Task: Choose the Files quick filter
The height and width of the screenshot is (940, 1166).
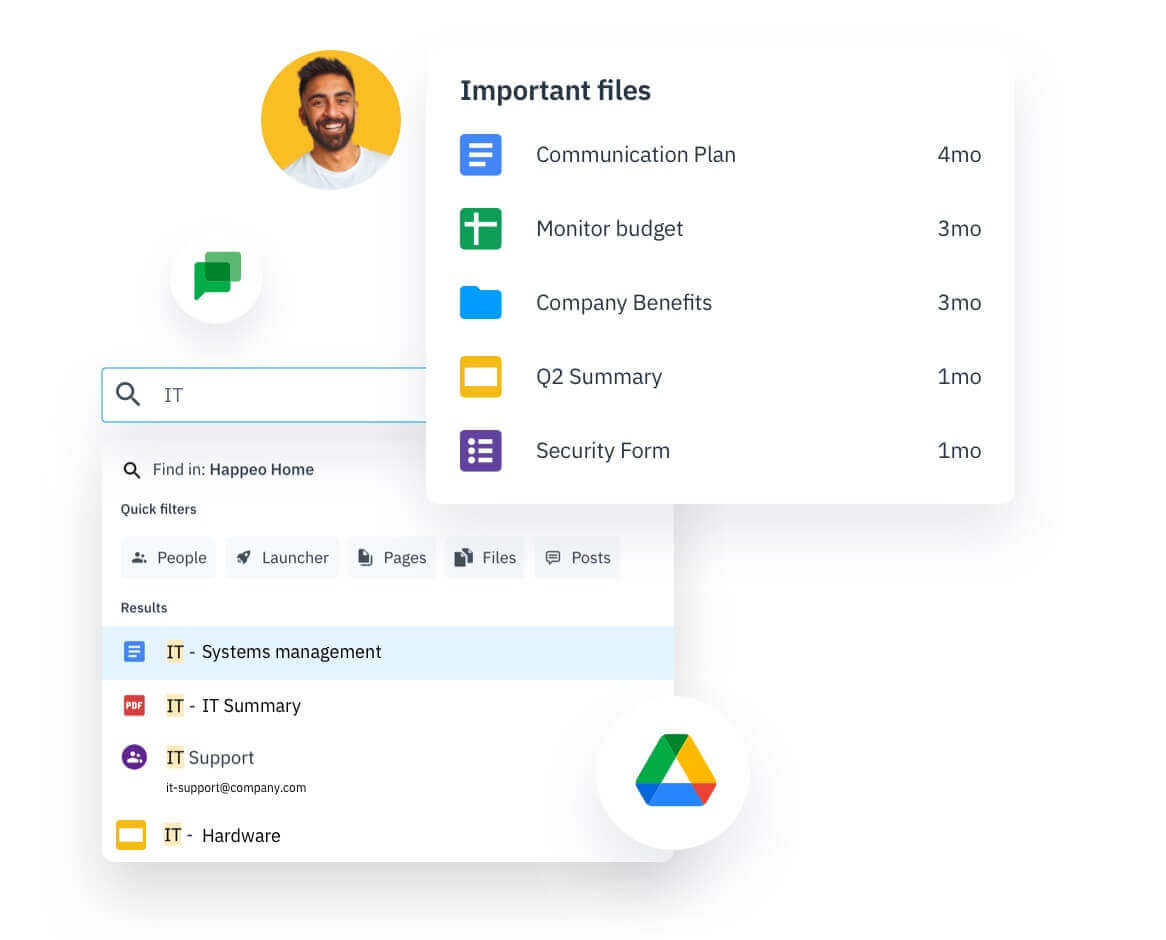Action: pyautogui.click(x=485, y=558)
